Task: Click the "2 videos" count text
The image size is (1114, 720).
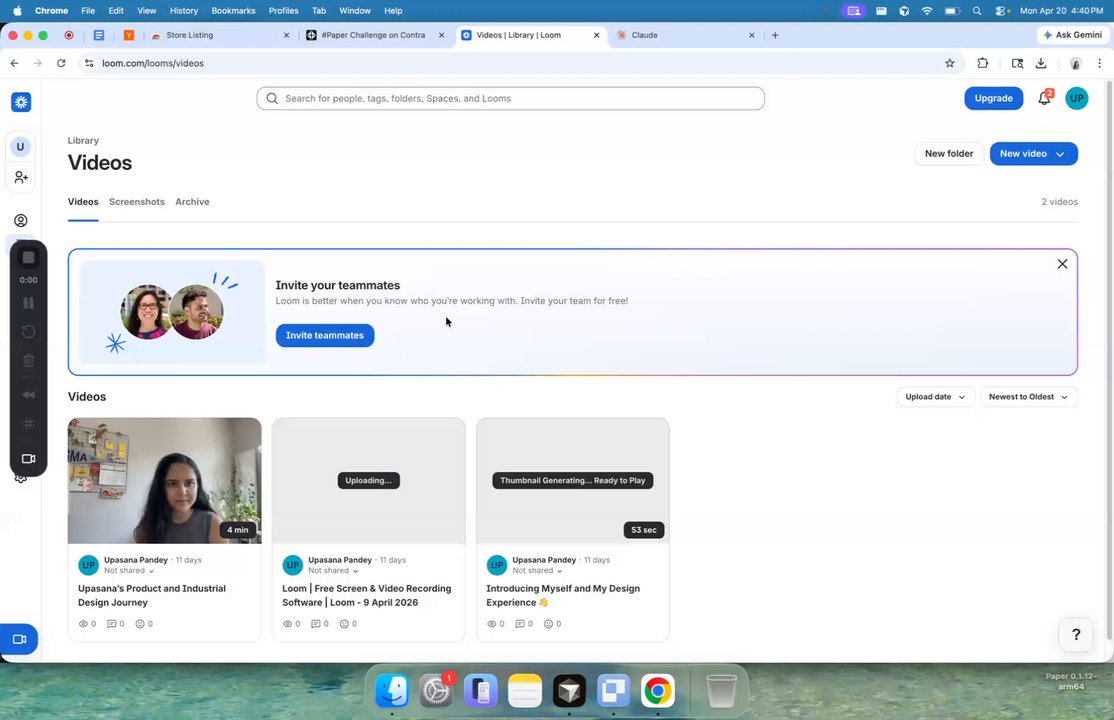Action: (x=1059, y=202)
